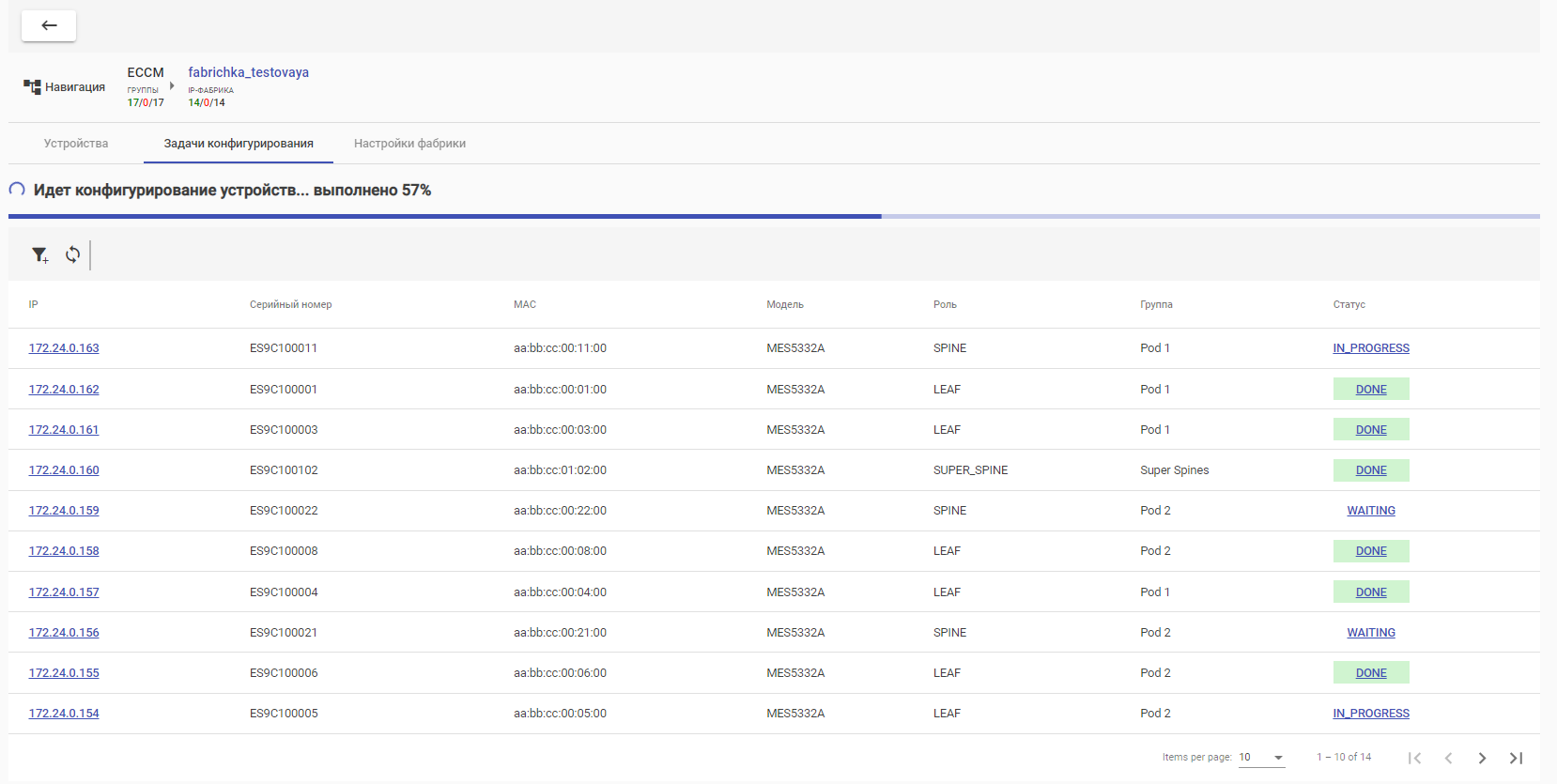
Task: Select the ECCM group breadcrumb
Action: pos(146,72)
